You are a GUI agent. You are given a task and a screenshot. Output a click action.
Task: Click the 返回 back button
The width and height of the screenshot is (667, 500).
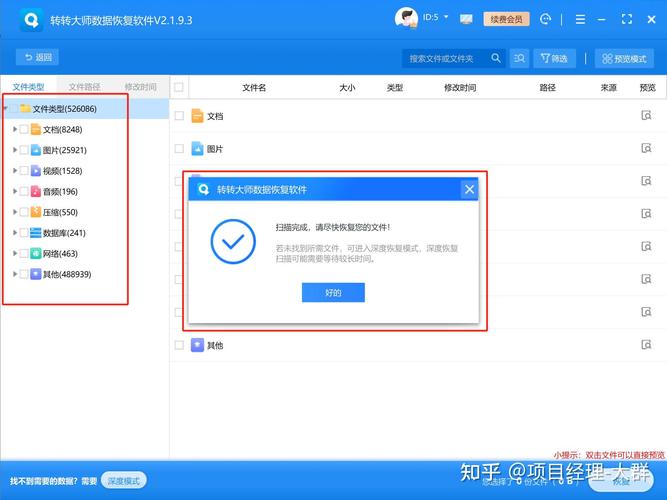coord(37,57)
